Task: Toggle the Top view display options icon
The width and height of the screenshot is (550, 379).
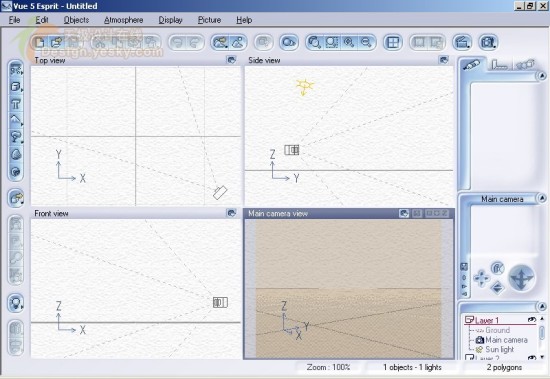Action: tap(231, 60)
